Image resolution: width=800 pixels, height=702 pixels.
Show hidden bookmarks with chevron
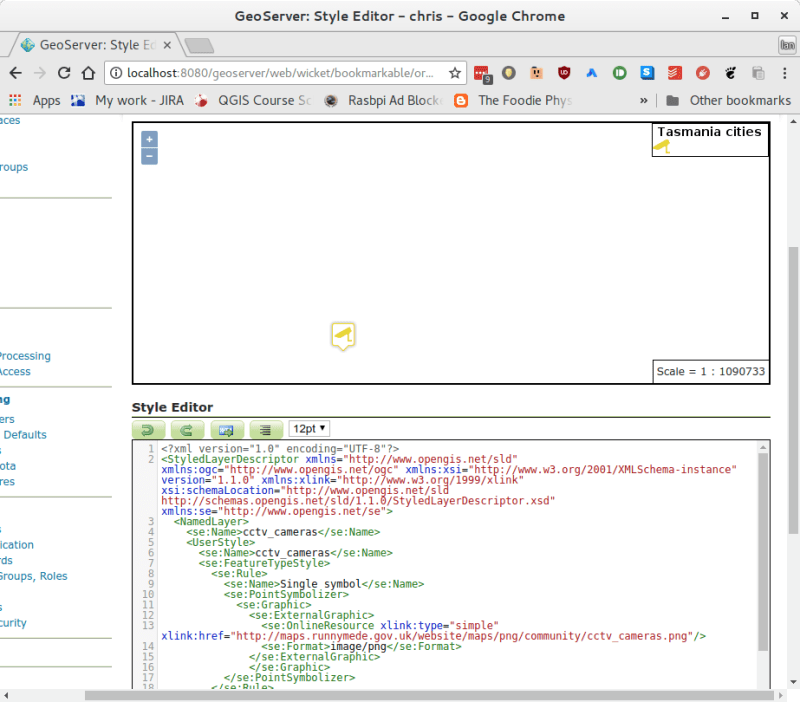pos(644,101)
